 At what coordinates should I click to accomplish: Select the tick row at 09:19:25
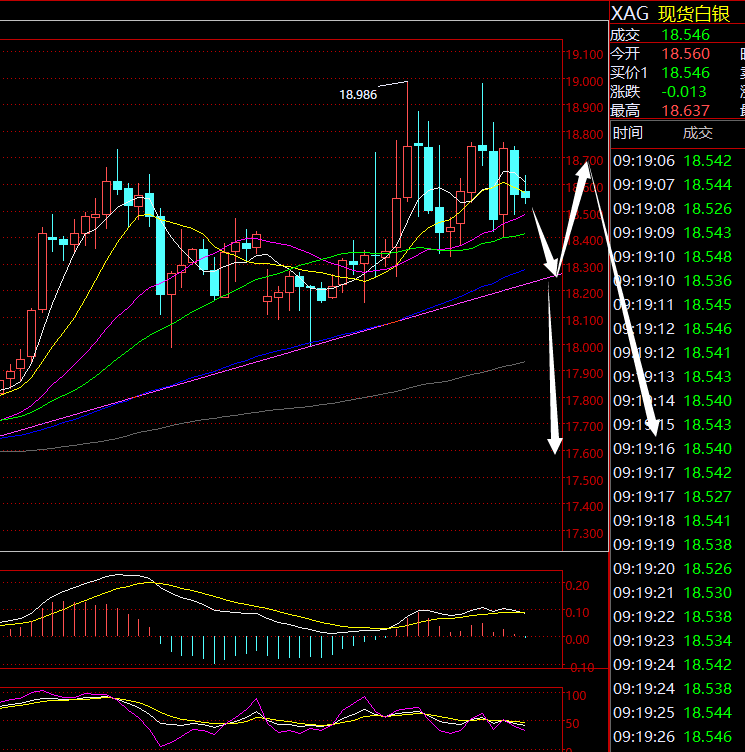[x=673, y=713]
